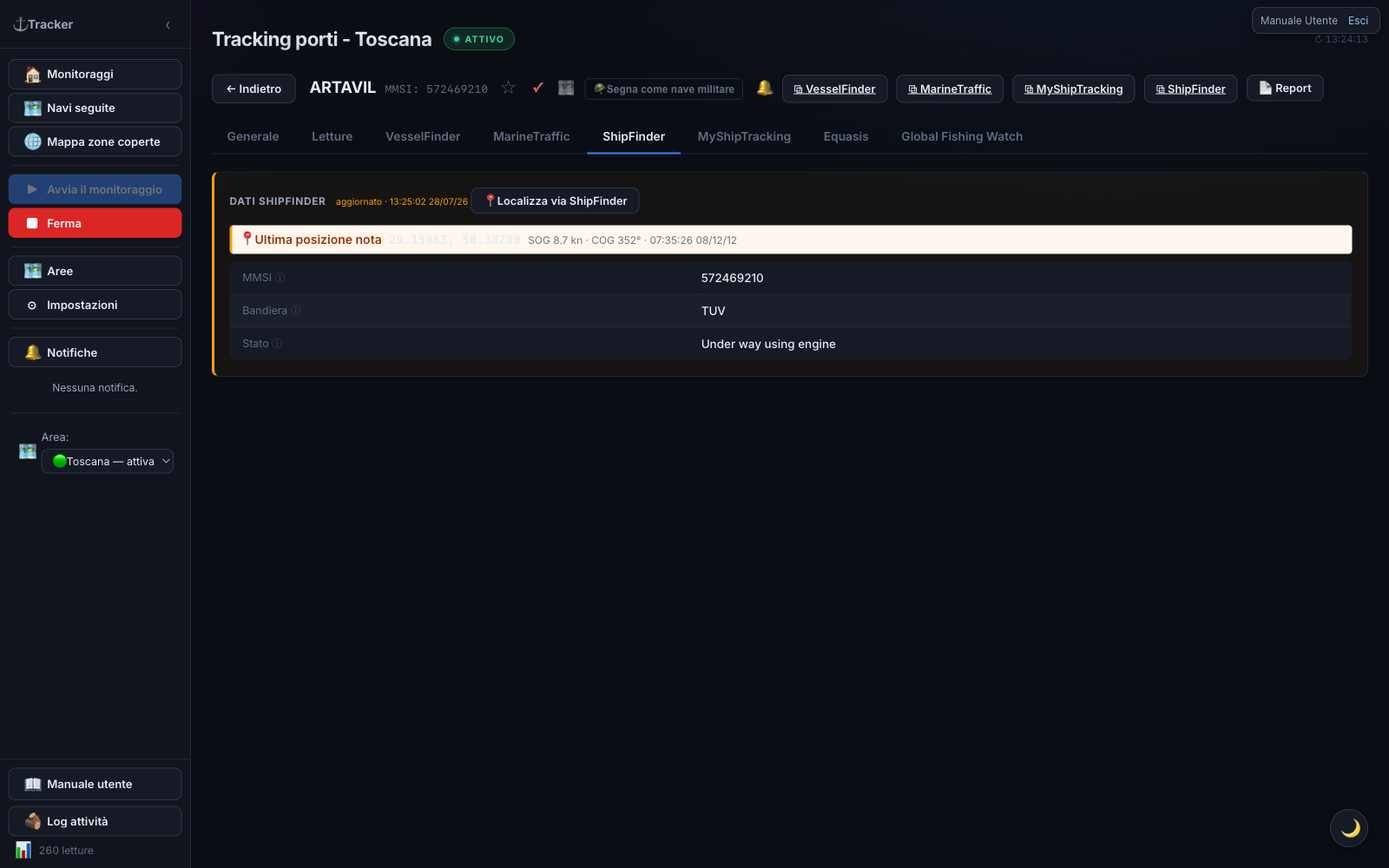Select the ShipFinder tab
The height and width of the screenshot is (868, 1389).
(634, 136)
